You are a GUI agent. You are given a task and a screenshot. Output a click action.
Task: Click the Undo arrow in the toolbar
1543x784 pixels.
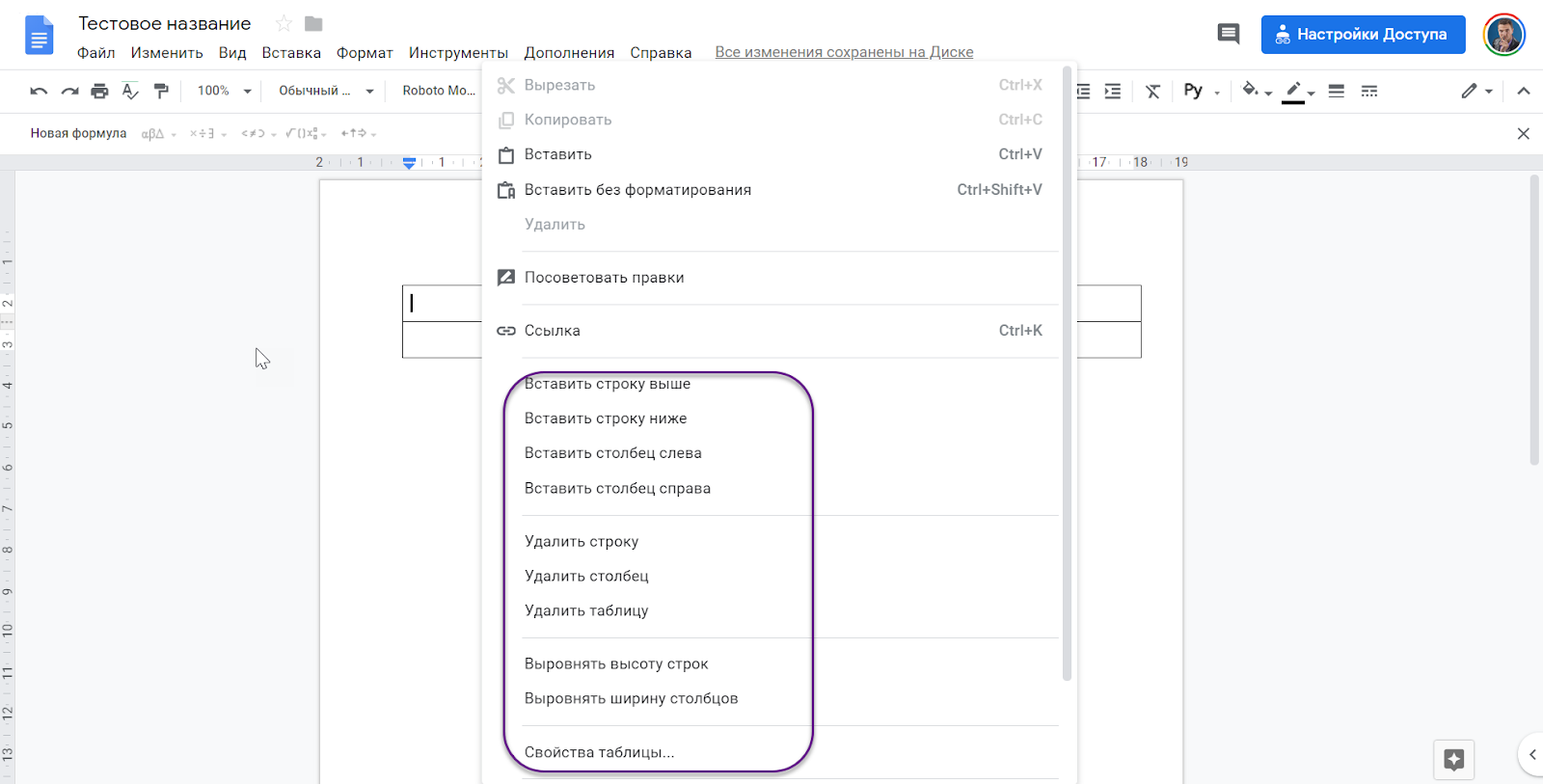click(39, 91)
